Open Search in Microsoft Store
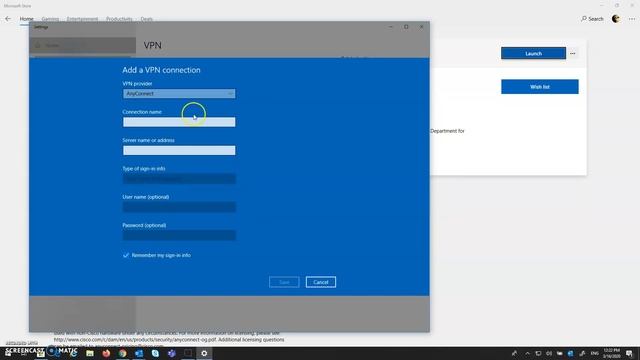 pyautogui.click(x=592, y=19)
